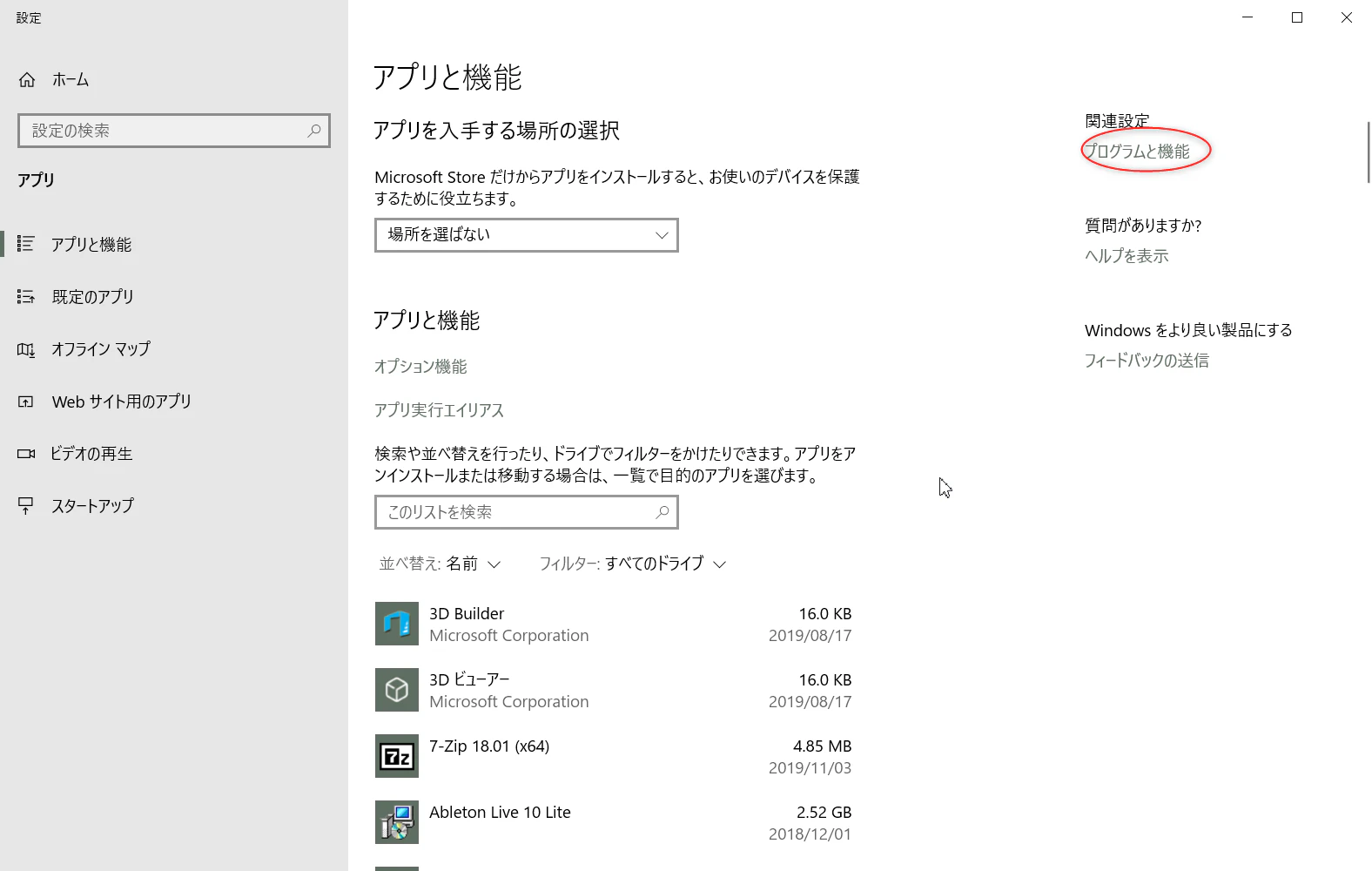Click the 設定の検索 search box

click(174, 131)
